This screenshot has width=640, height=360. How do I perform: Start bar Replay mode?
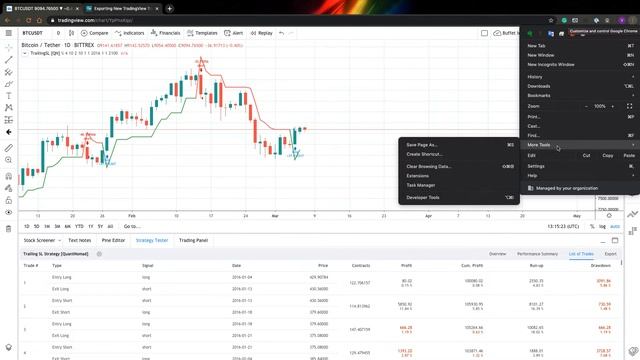[x=261, y=33]
